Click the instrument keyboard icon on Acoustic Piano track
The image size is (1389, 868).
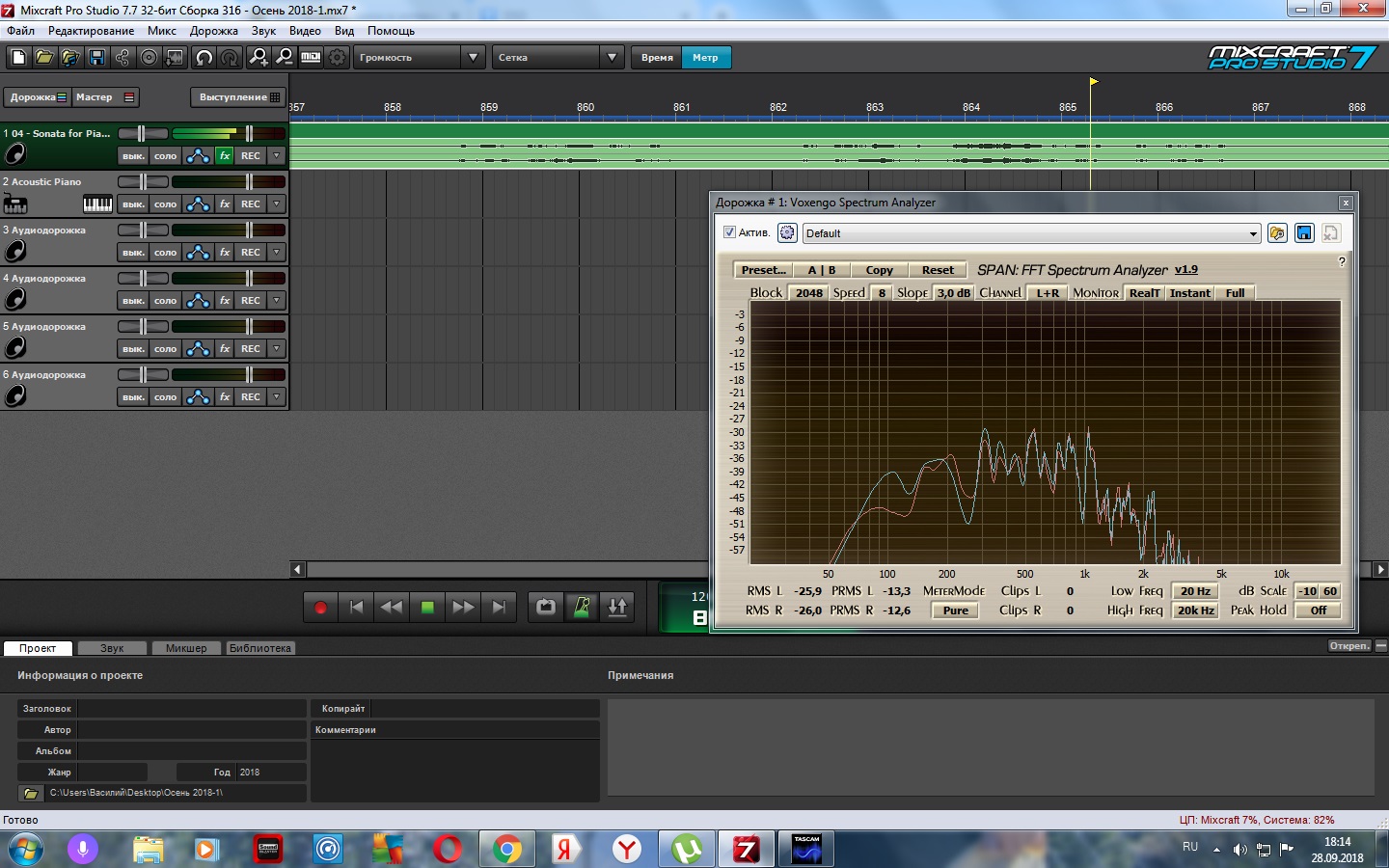[97, 203]
